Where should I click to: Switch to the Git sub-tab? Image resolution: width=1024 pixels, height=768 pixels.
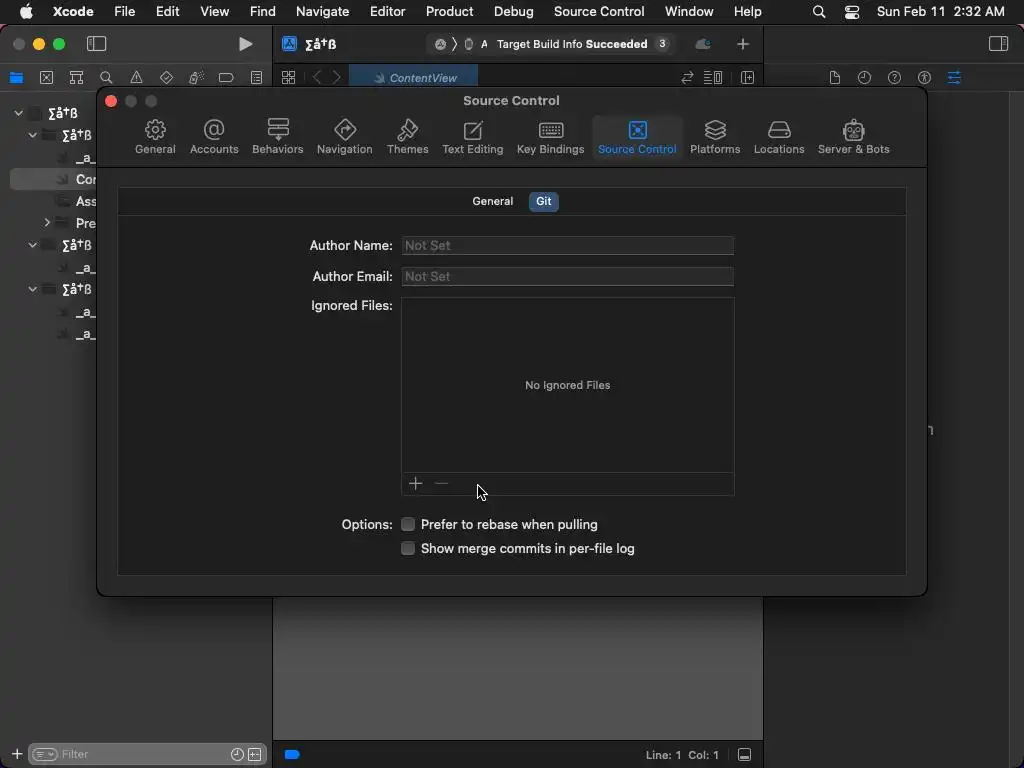tap(543, 201)
